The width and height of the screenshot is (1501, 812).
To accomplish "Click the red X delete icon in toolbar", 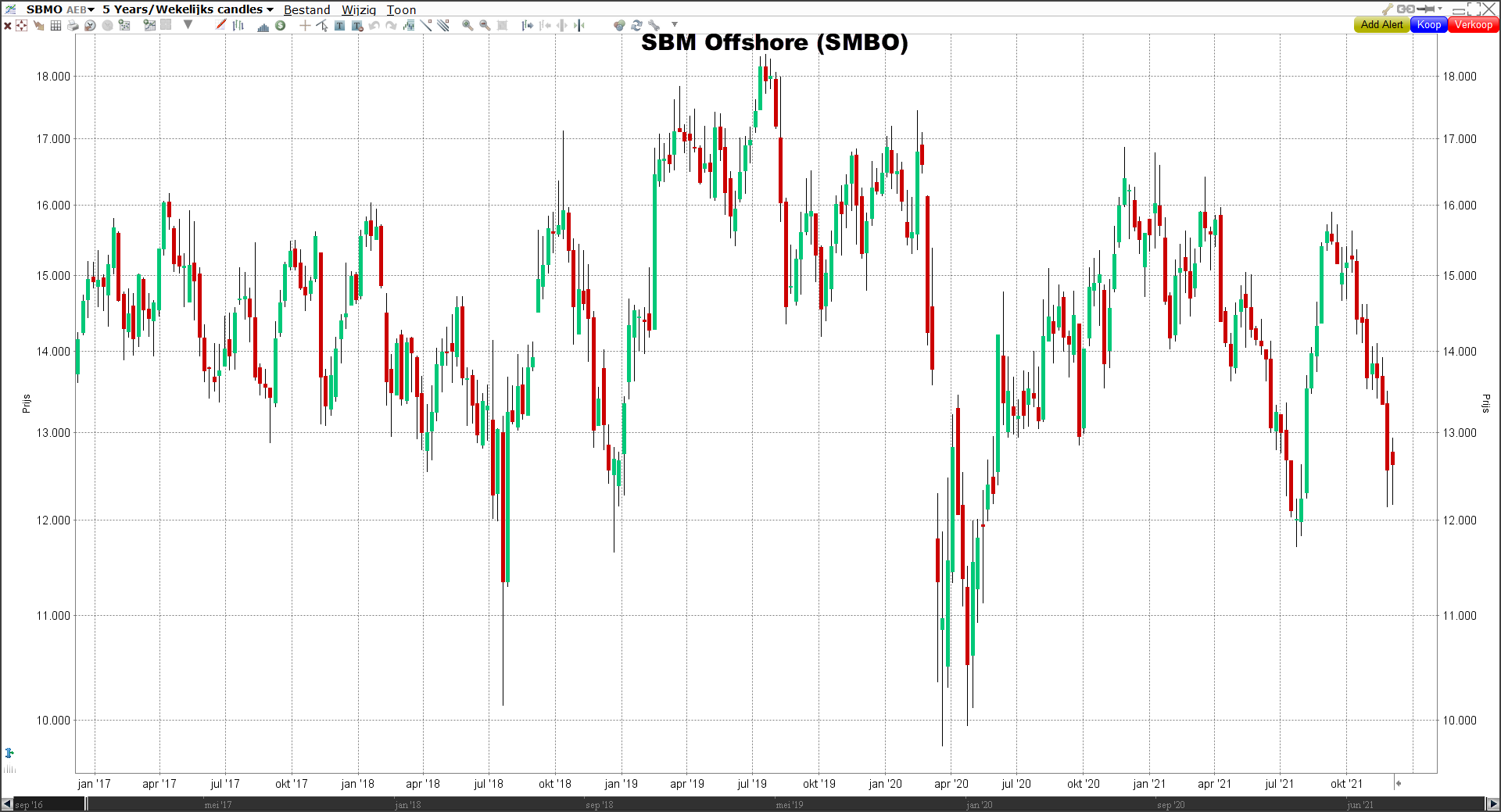I will point(8,26).
